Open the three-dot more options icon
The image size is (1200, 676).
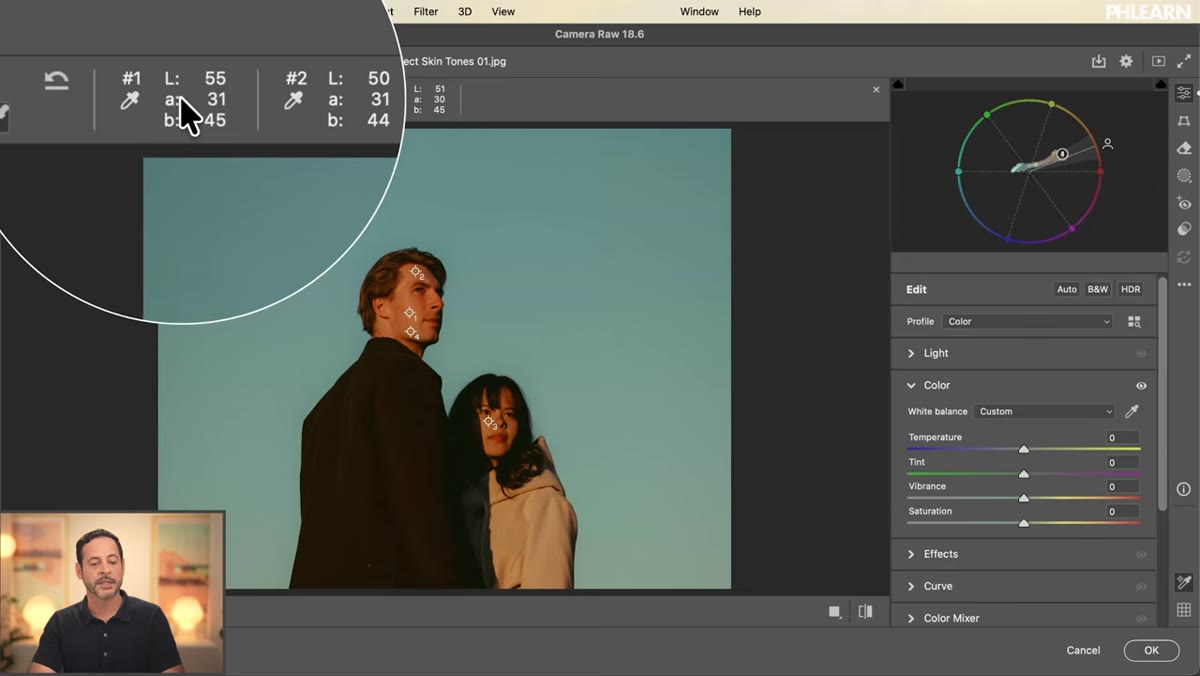[x=1184, y=285]
